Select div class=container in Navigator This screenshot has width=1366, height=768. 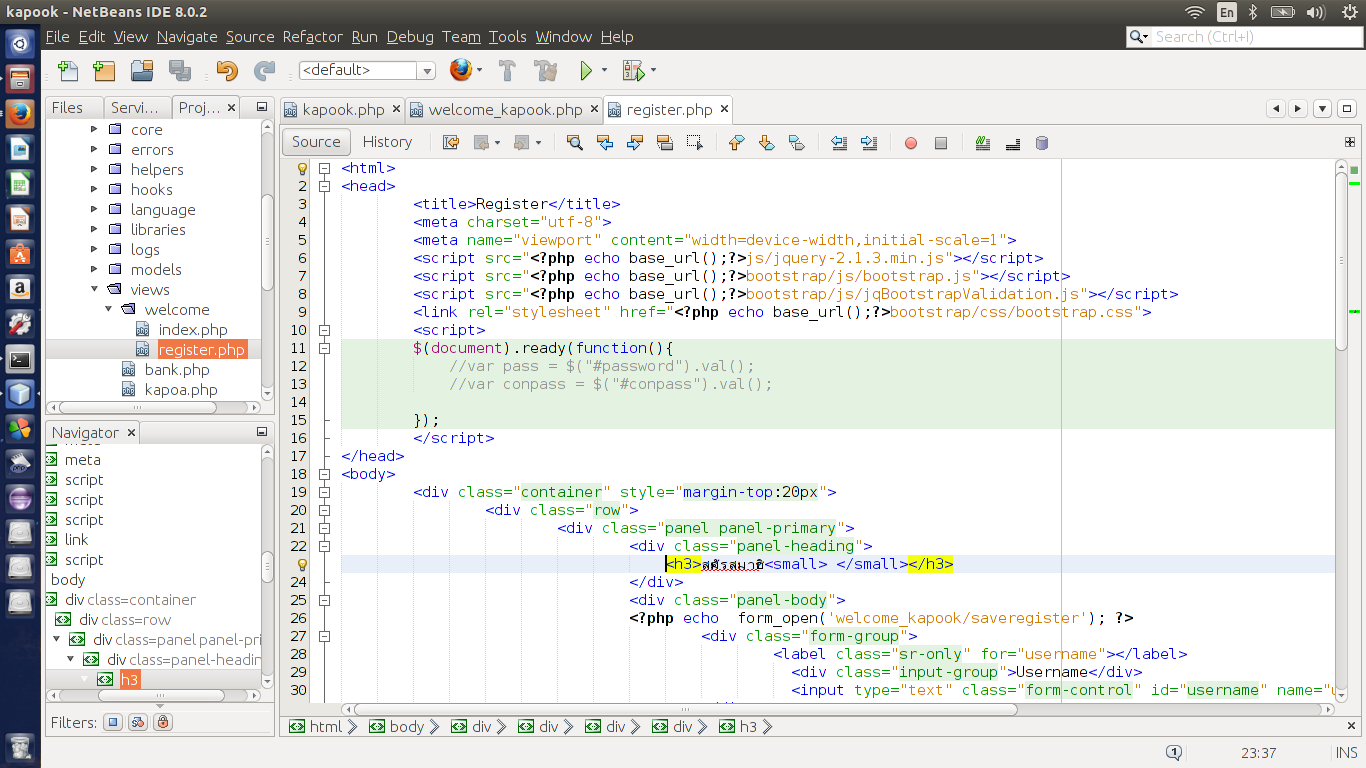[130, 600]
